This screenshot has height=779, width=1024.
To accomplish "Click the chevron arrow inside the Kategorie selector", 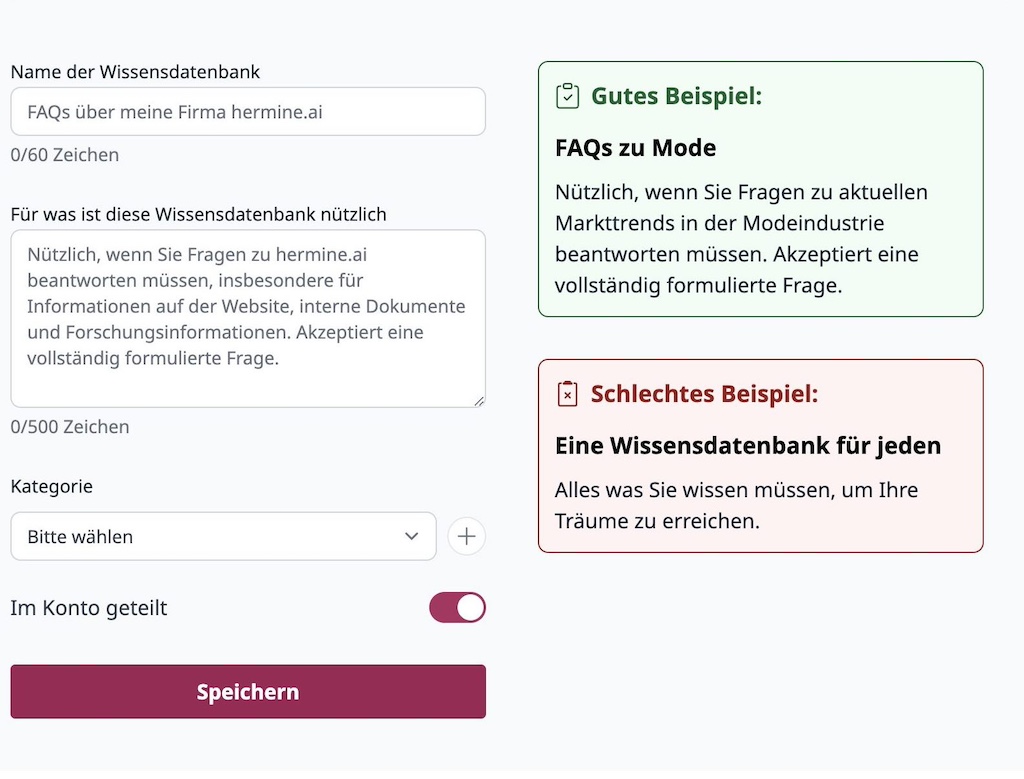I will tap(411, 537).
